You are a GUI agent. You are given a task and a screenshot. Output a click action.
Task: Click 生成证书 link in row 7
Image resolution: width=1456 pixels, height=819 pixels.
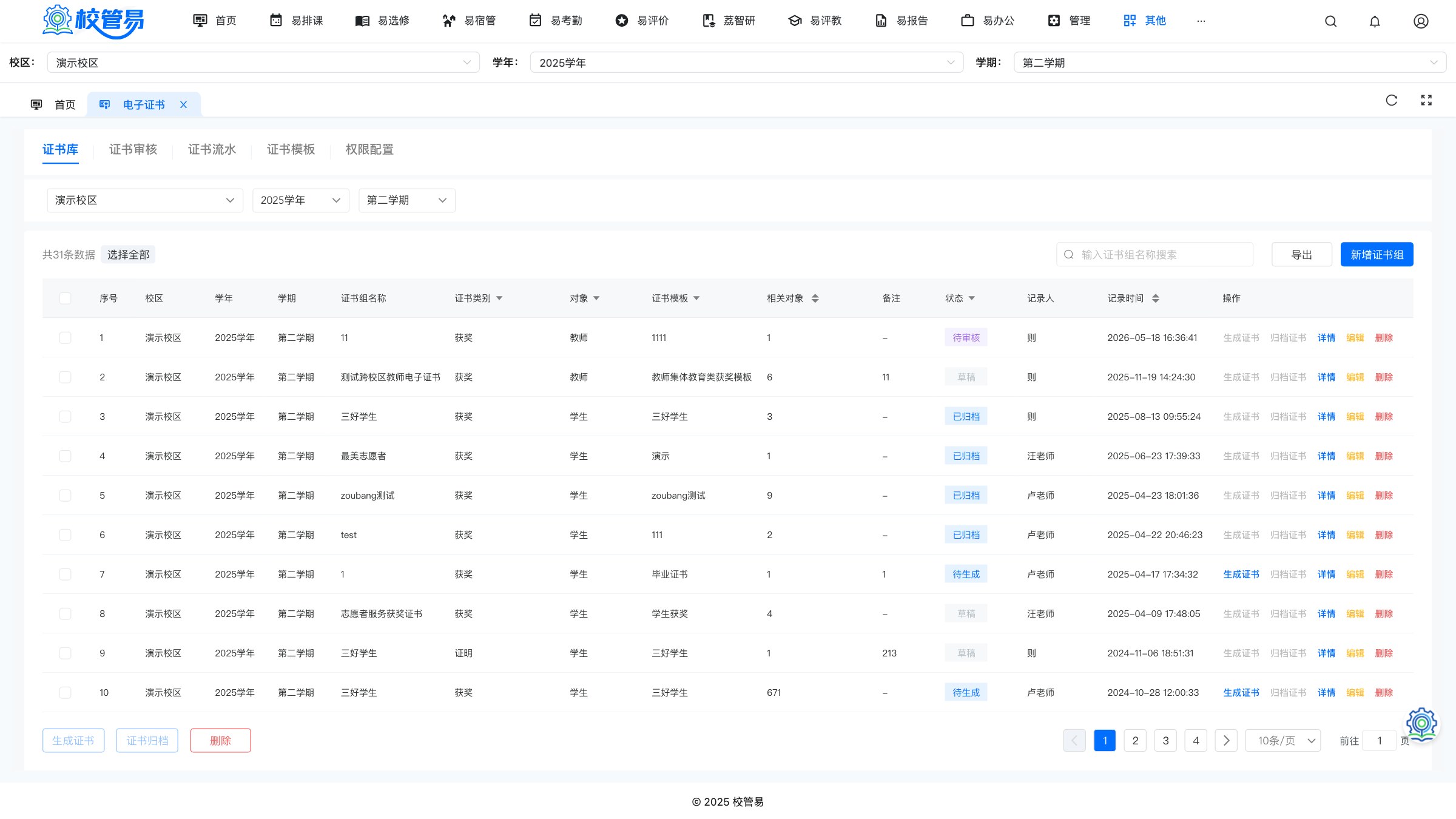pyautogui.click(x=1241, y=575)
